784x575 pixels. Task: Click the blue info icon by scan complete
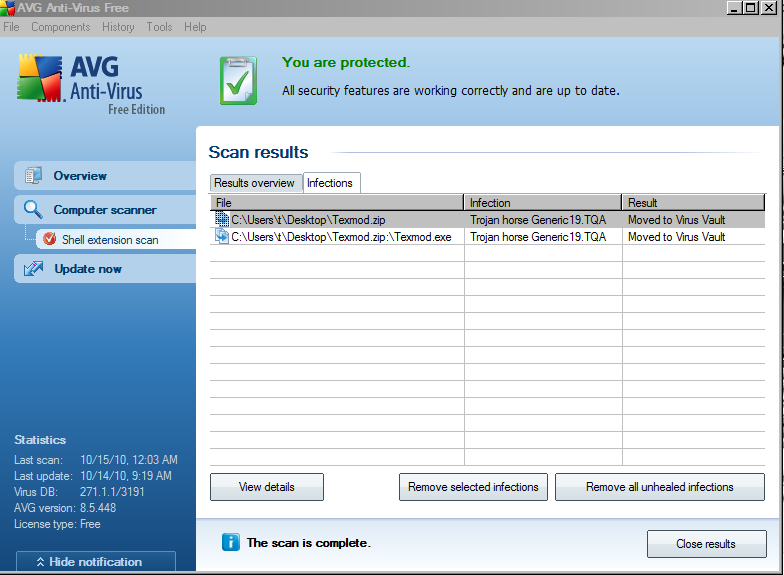[230, 542]
